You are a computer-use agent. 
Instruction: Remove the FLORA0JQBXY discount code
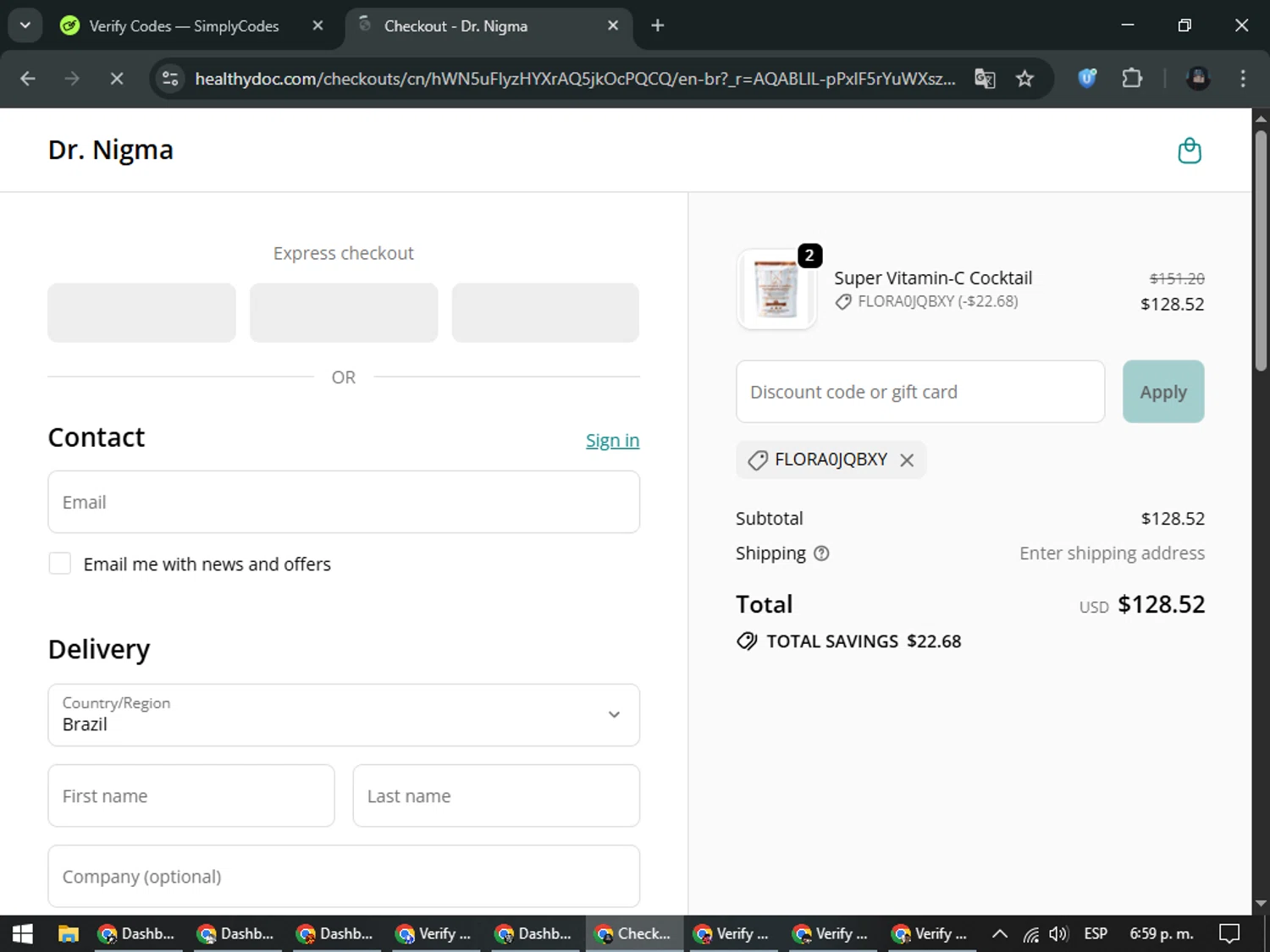907,460
